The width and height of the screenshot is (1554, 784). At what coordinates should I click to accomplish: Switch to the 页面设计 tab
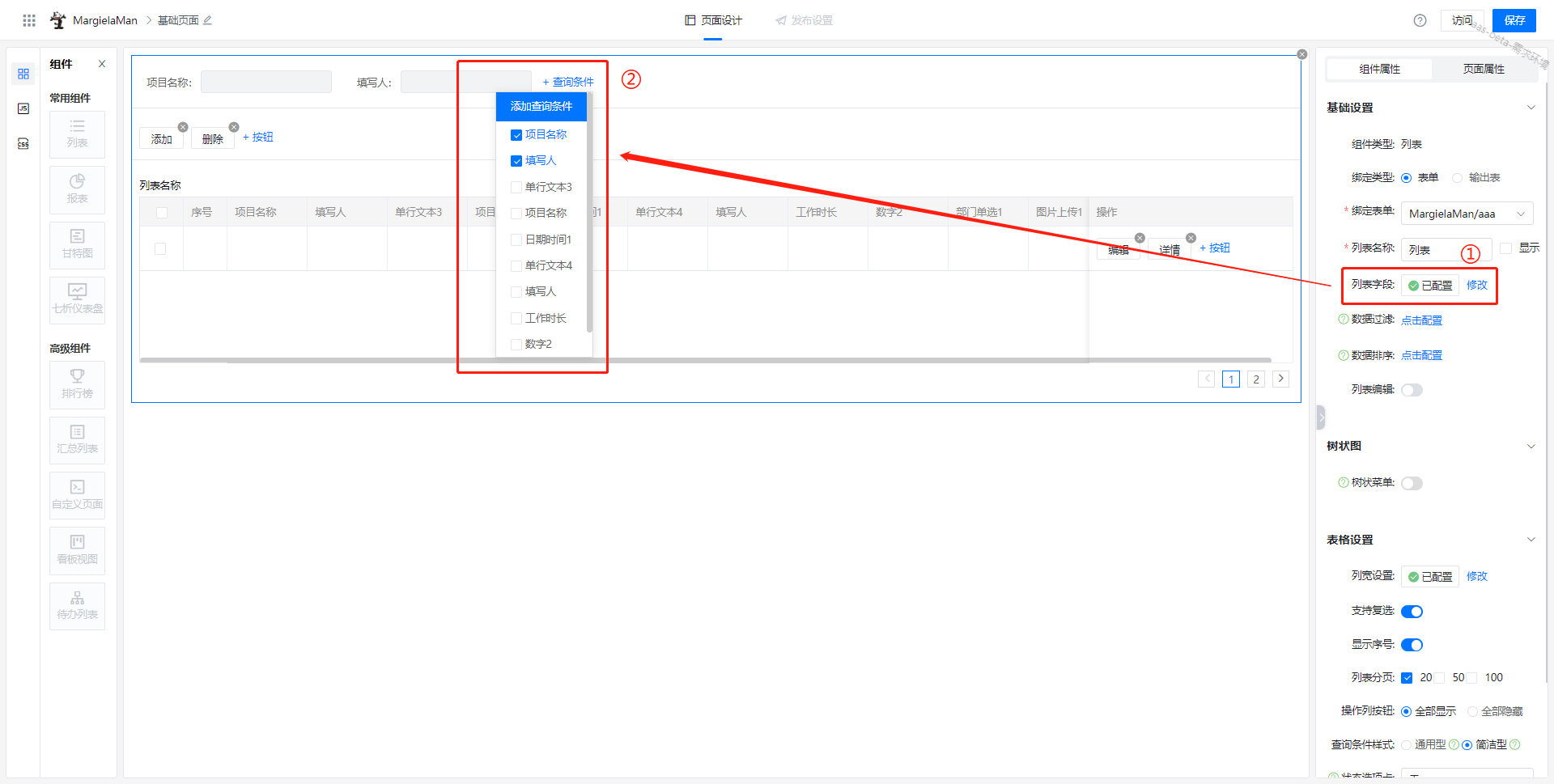pyautogui.click(x=713, y=20)
